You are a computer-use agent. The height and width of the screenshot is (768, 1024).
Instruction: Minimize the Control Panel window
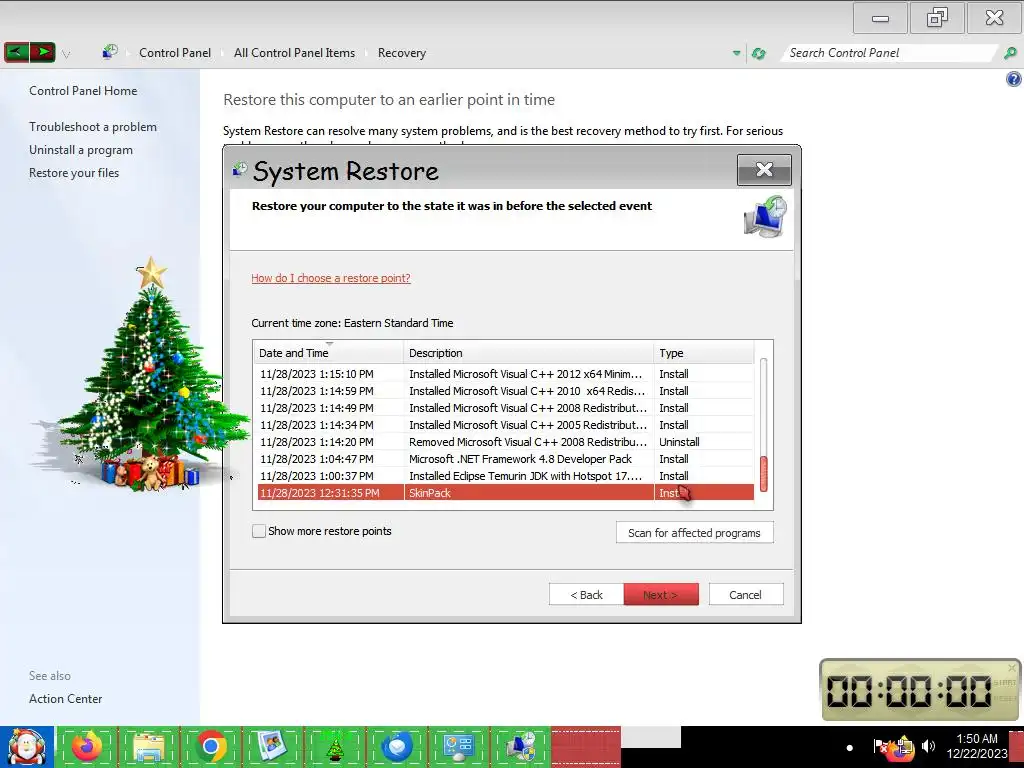point(880,18)
